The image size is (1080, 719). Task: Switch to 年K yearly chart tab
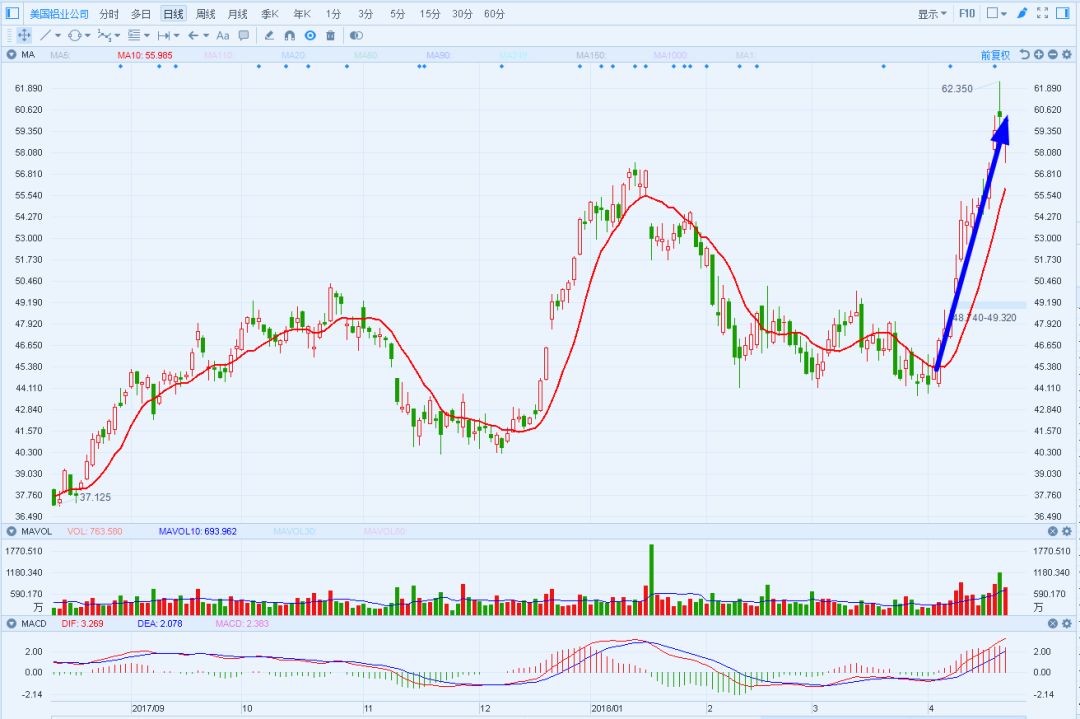click(x=302, y=14)
